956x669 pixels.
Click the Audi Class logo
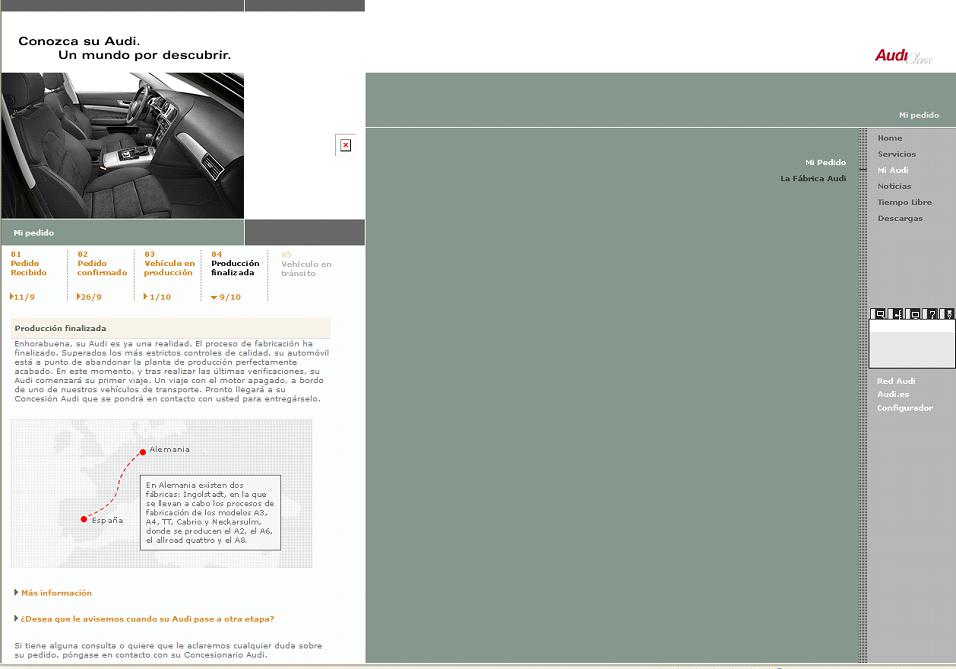(x=904, y=56)
